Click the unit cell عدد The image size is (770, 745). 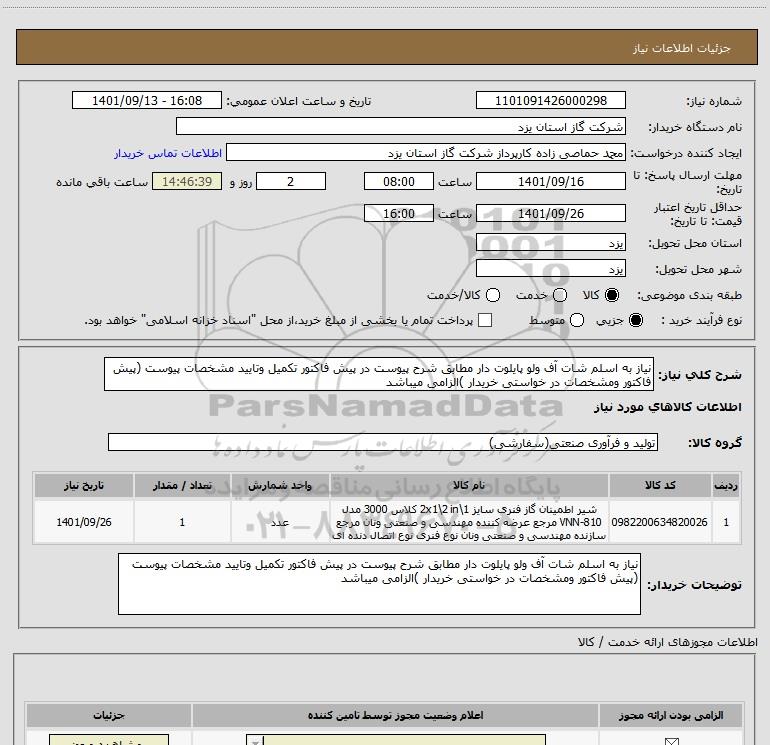280,522
